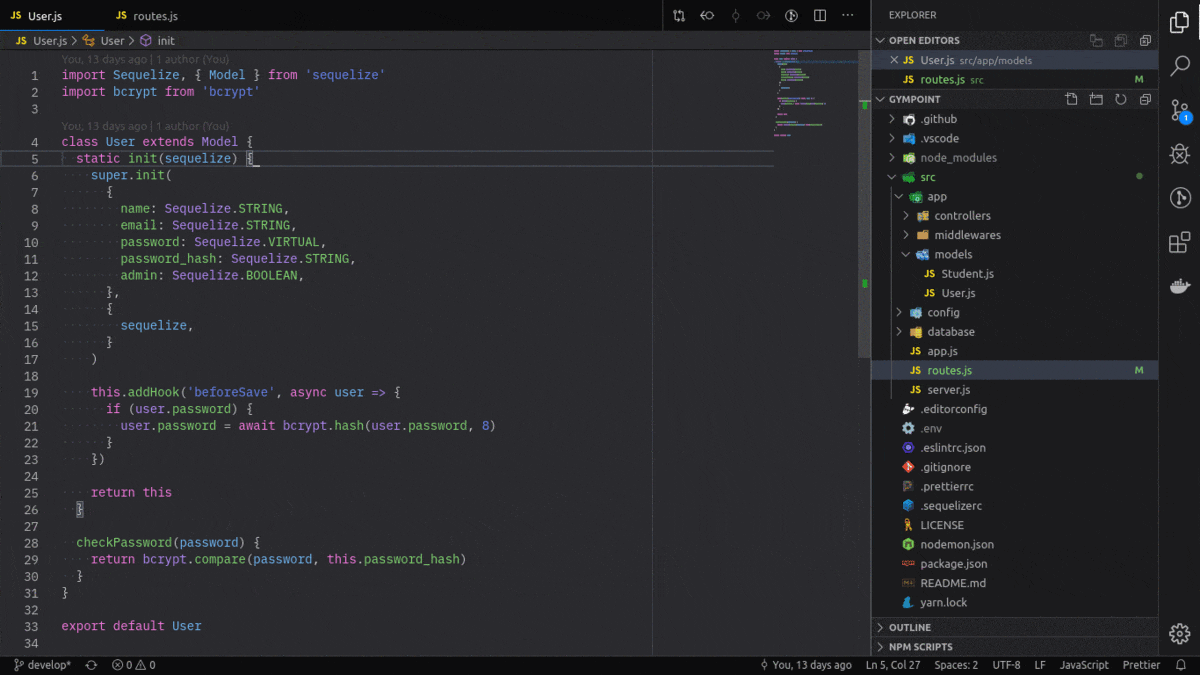The image size is (1200, 675).
Task: Click the editor vertical scrollbar
Action: coord(865,203)
